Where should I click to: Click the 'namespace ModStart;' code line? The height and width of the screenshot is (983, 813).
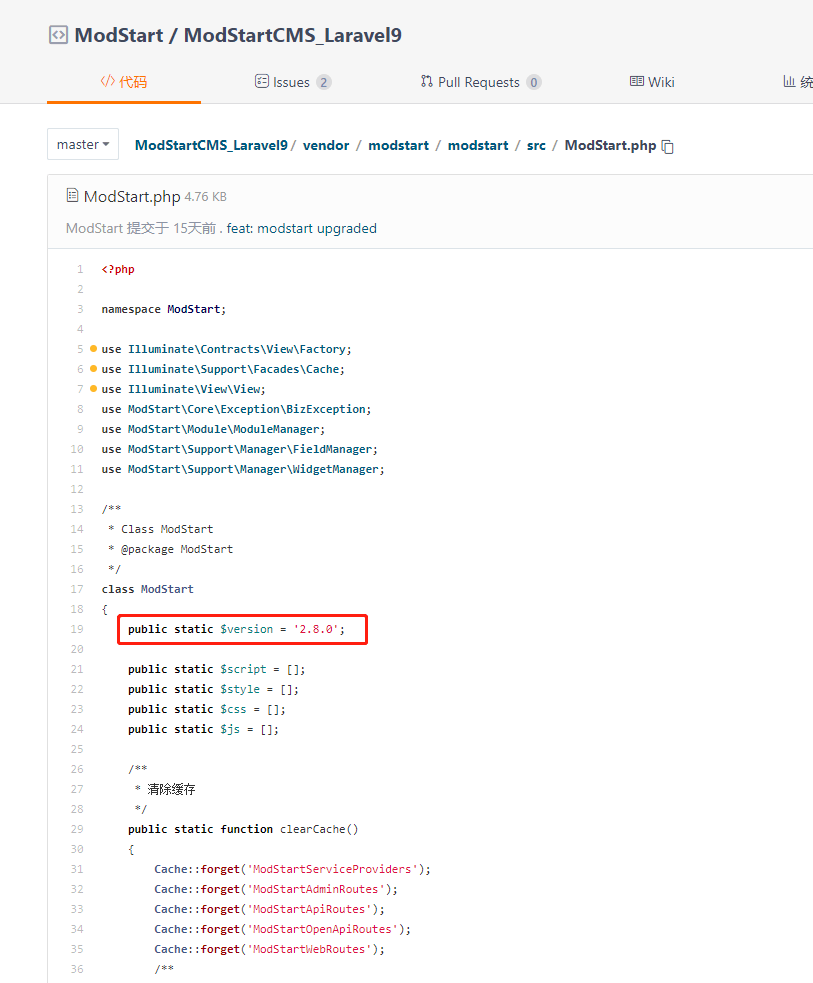[x=164, y=309]
